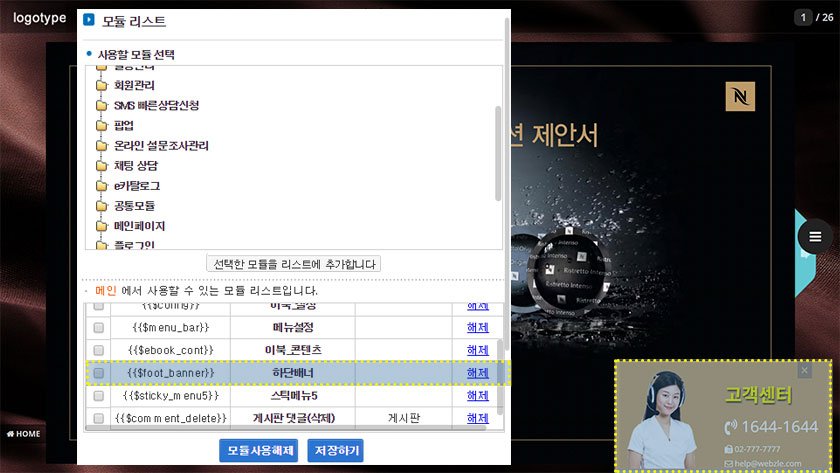
Task: Click the logotype logo at top left
Action: tap(39, 18)
